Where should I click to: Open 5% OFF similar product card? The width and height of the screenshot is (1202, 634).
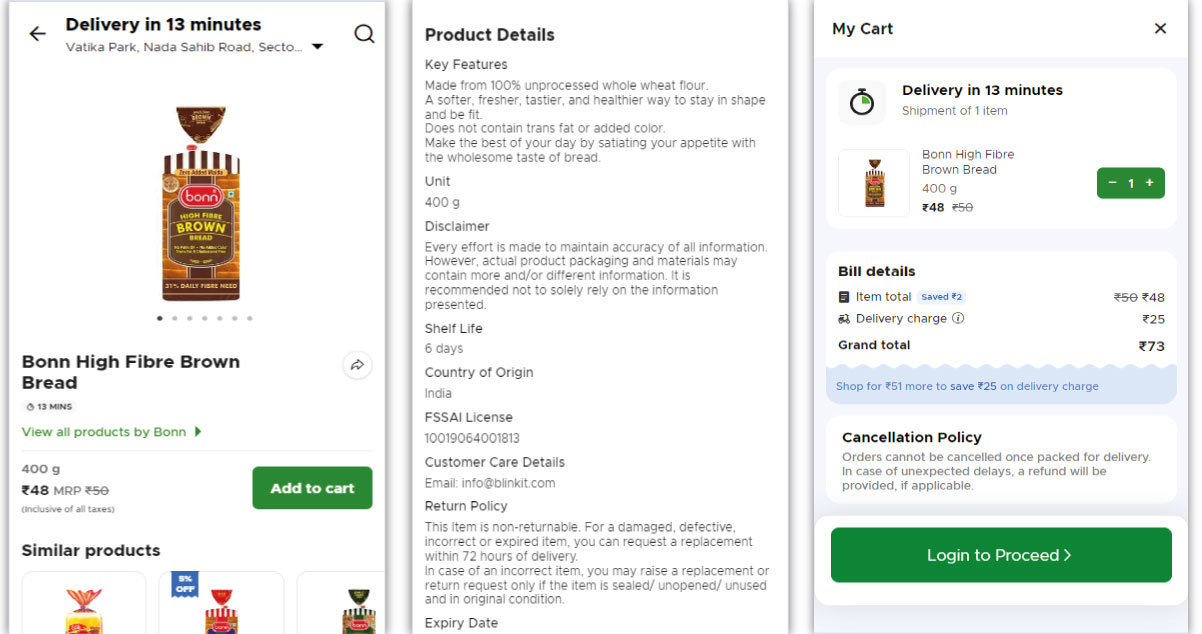221,603
